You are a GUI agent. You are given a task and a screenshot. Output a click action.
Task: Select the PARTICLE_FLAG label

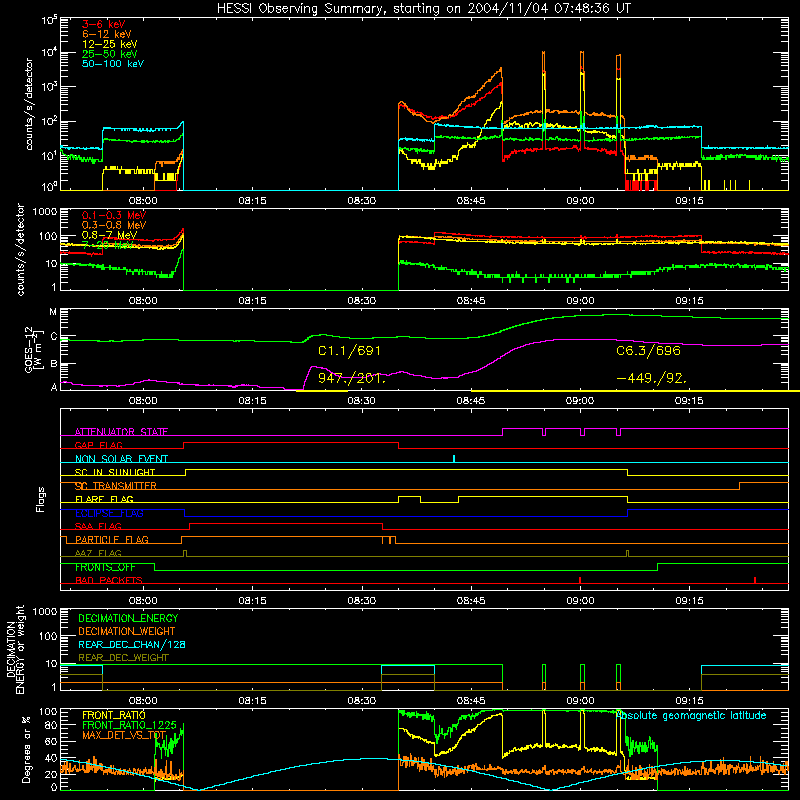pos(112,540)
